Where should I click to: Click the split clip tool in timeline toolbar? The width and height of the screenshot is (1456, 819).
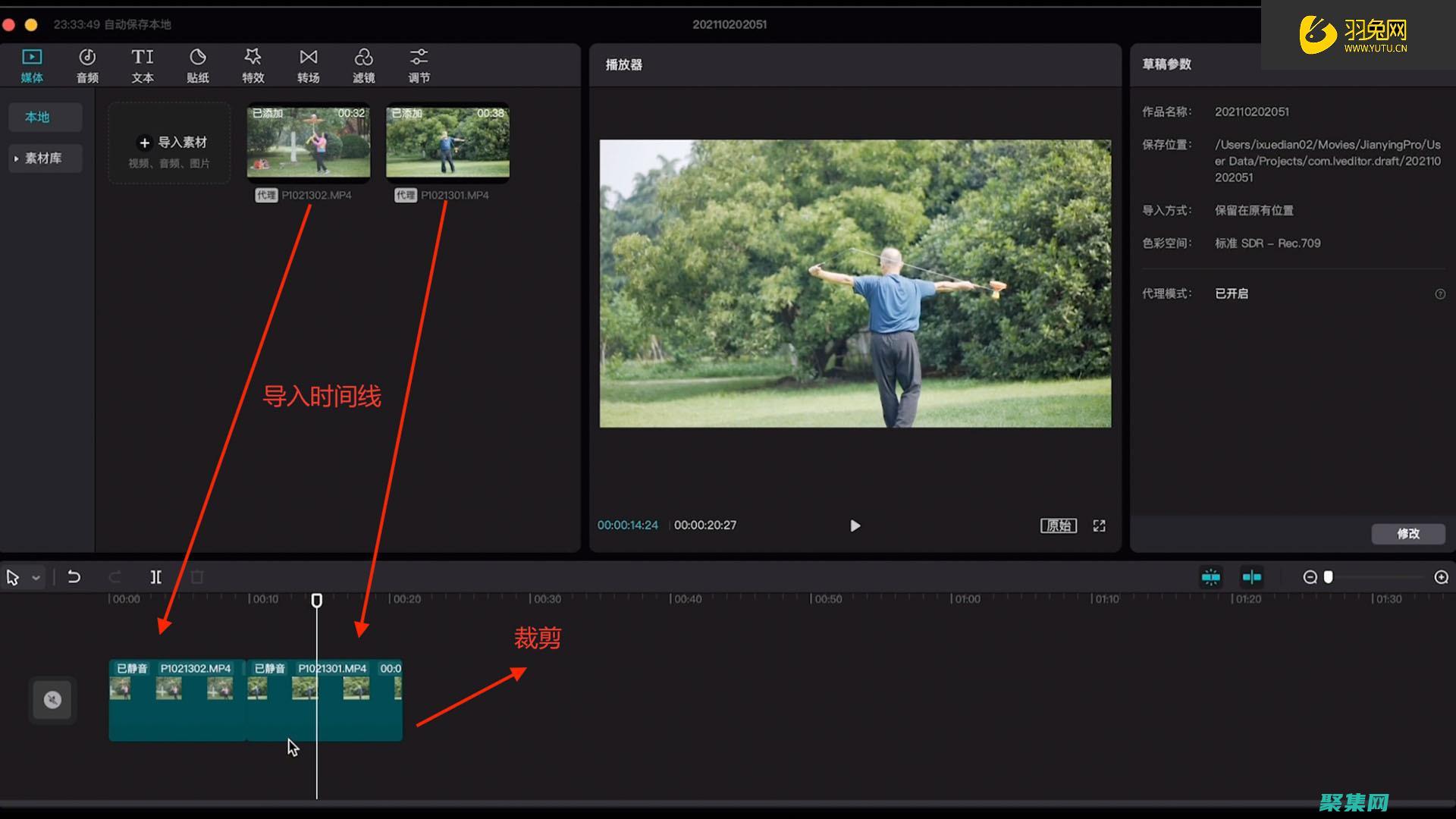click(x=155, y=577)
